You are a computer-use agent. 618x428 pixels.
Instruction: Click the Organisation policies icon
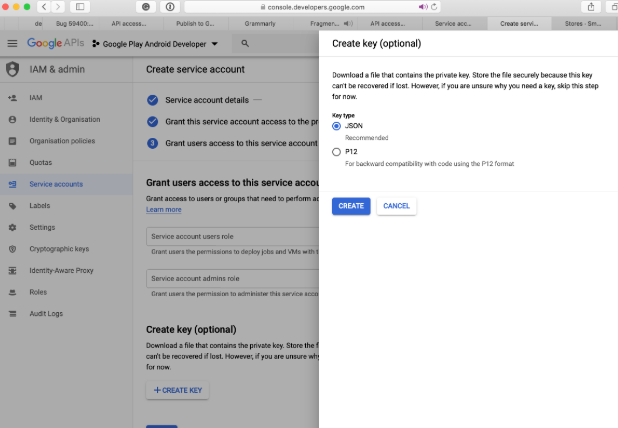coord(13,141)
